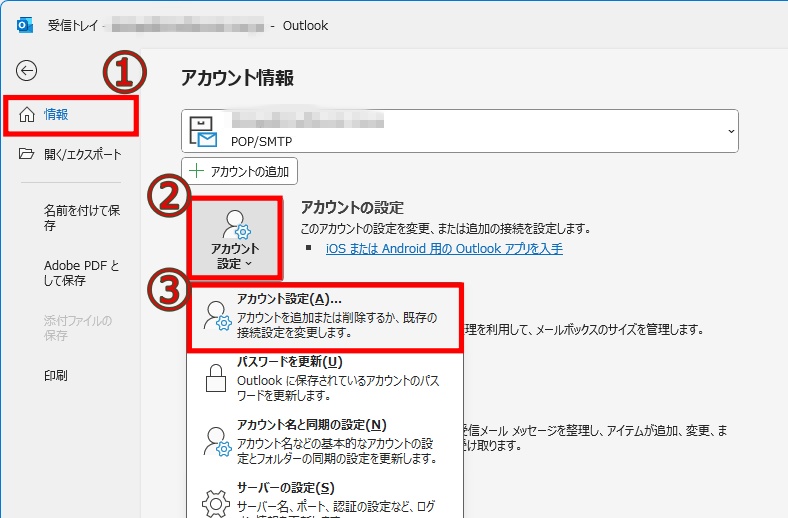Viewport: 788px width, 518px height.
Task: Select 印刷 in the left sidebar
Action: click(56, 376)
